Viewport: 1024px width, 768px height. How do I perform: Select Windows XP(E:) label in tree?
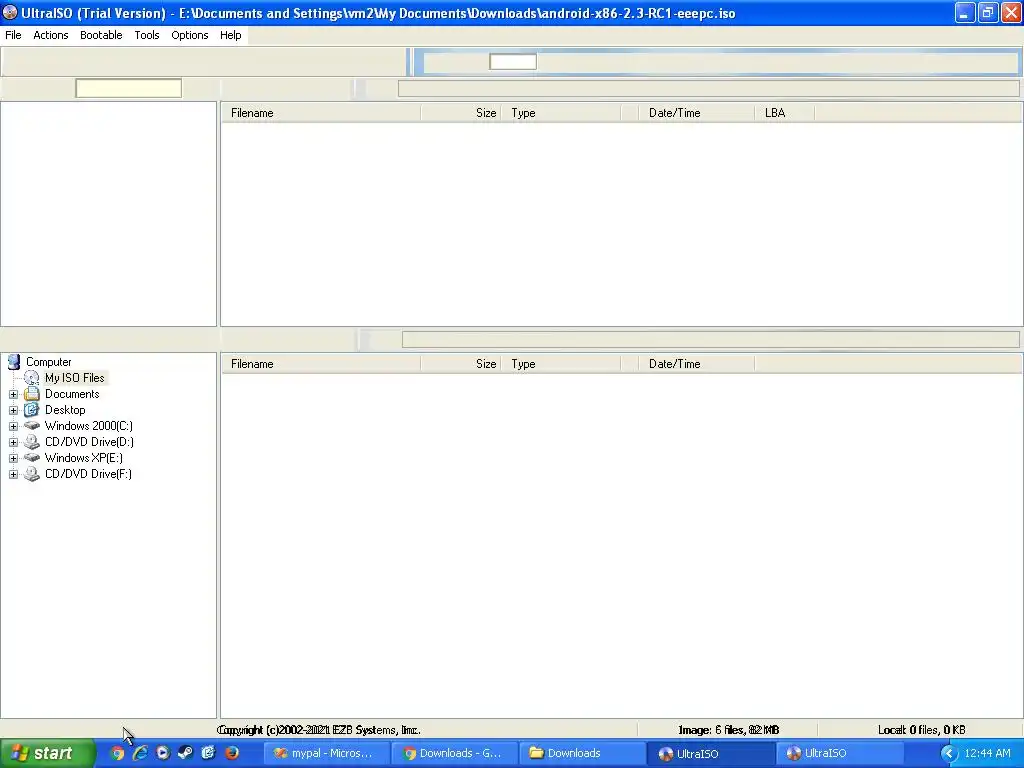coord(84,458)
